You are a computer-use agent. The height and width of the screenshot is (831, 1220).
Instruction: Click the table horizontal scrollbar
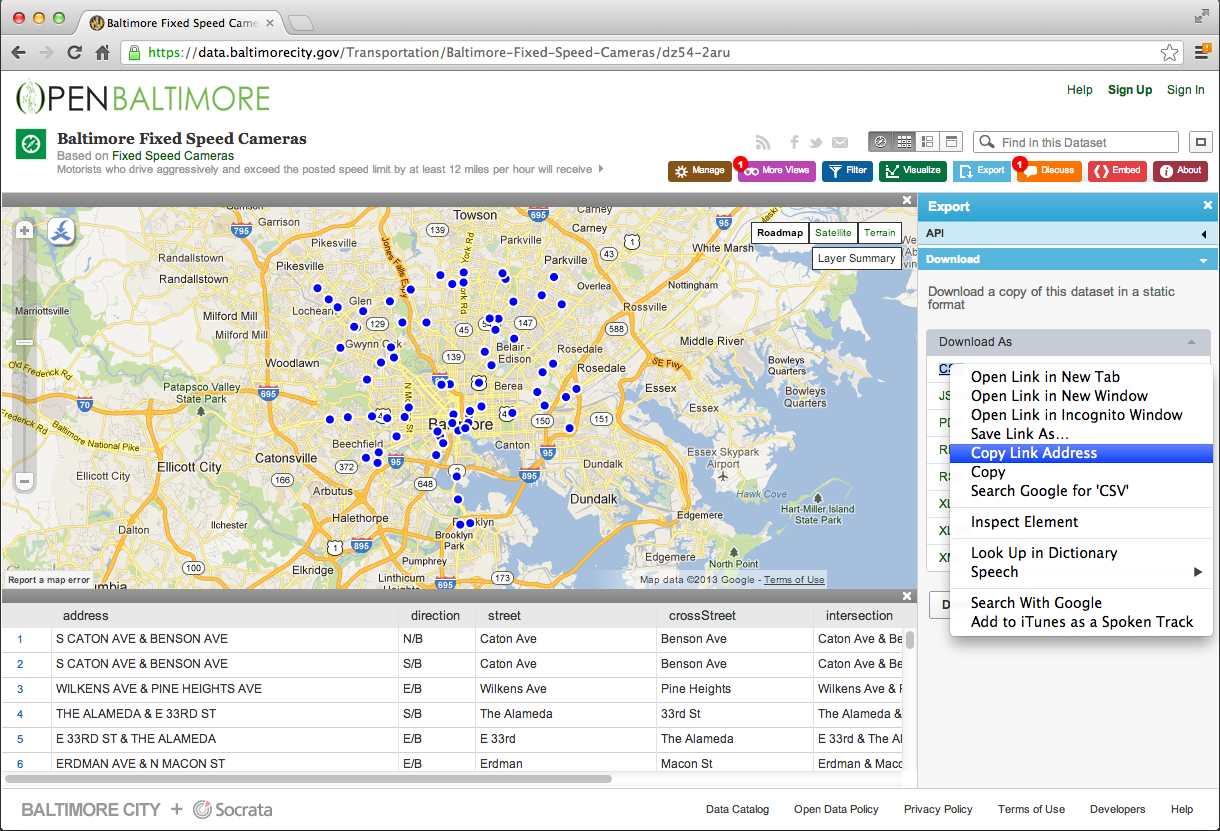pyautogui.click(x=309, y=778)
